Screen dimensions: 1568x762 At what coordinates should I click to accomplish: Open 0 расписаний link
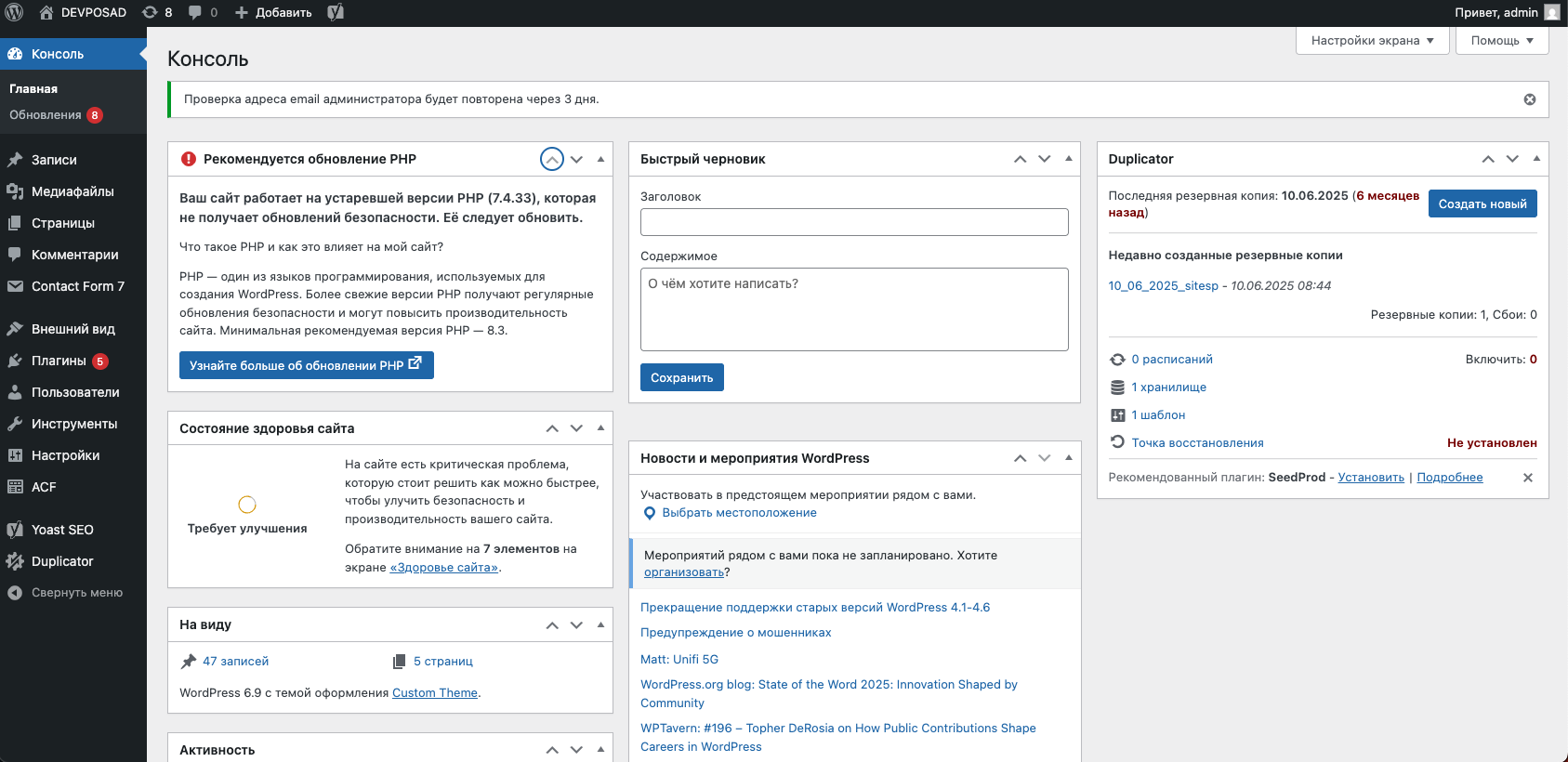(x=1172, y=360)
